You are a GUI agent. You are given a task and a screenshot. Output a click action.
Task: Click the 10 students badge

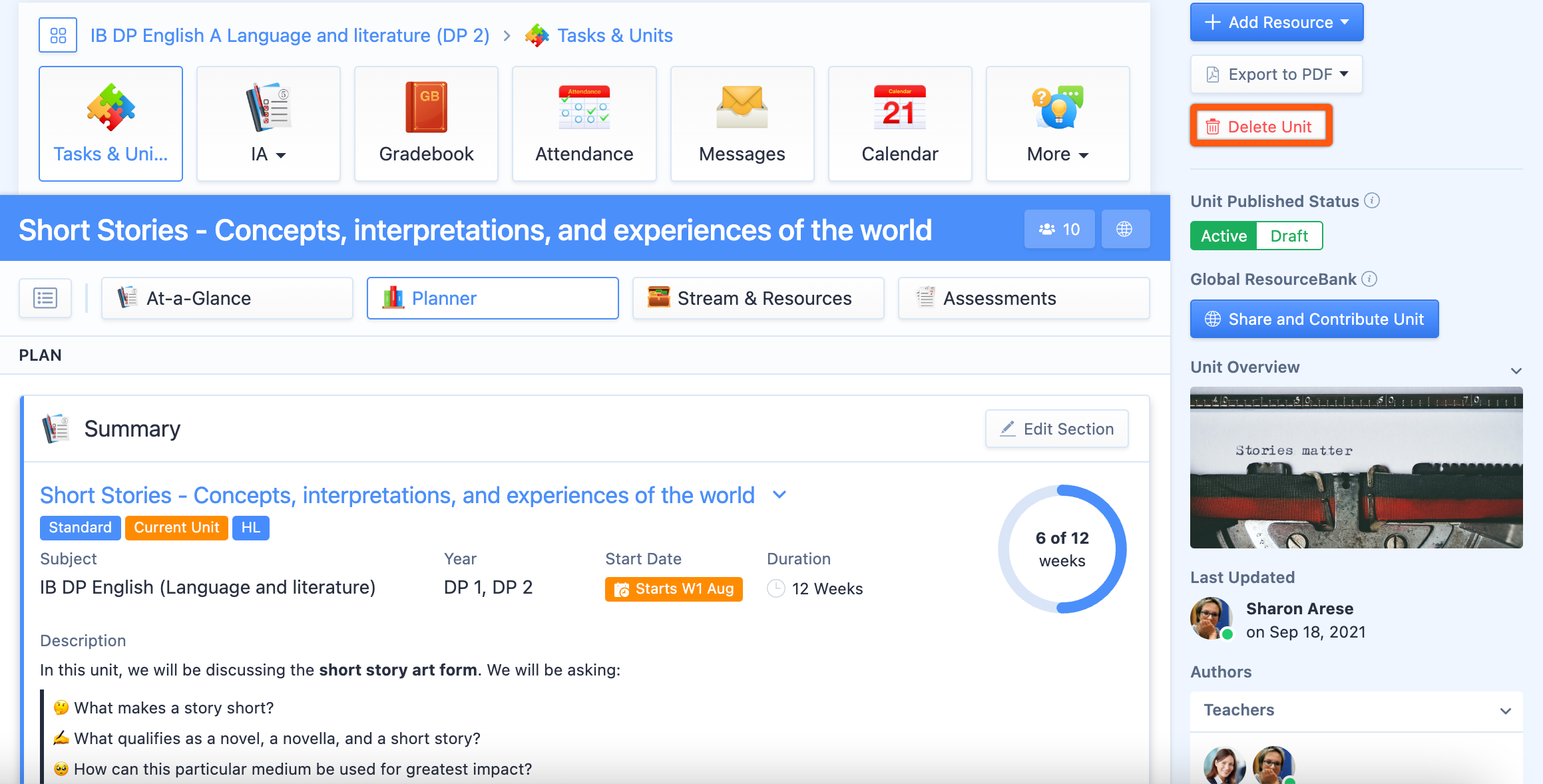[1059, 230]
